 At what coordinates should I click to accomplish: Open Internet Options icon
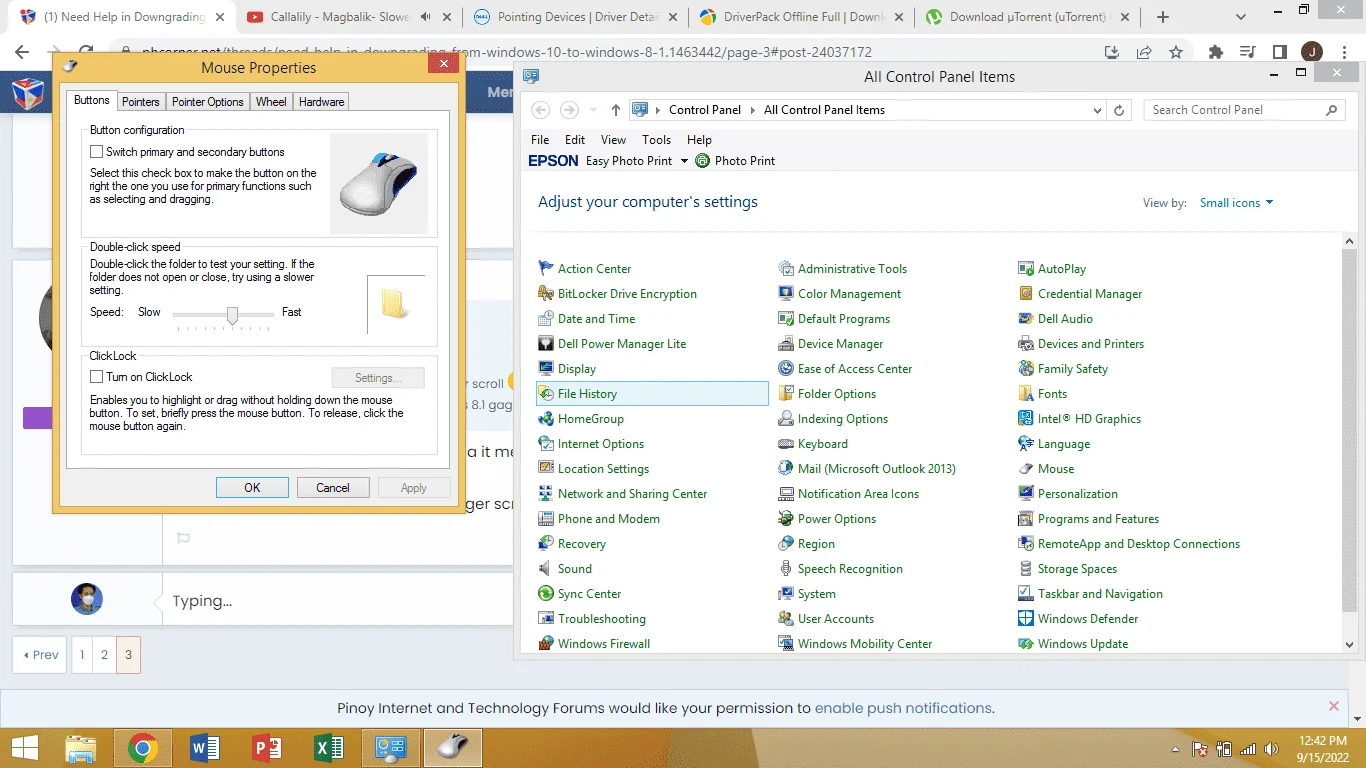point(546,443)
